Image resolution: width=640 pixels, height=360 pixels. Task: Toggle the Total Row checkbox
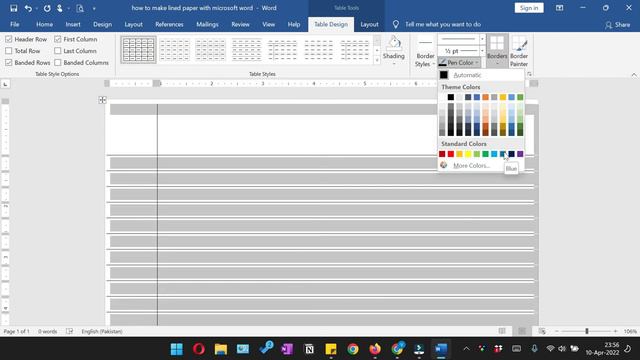(9, 51)
